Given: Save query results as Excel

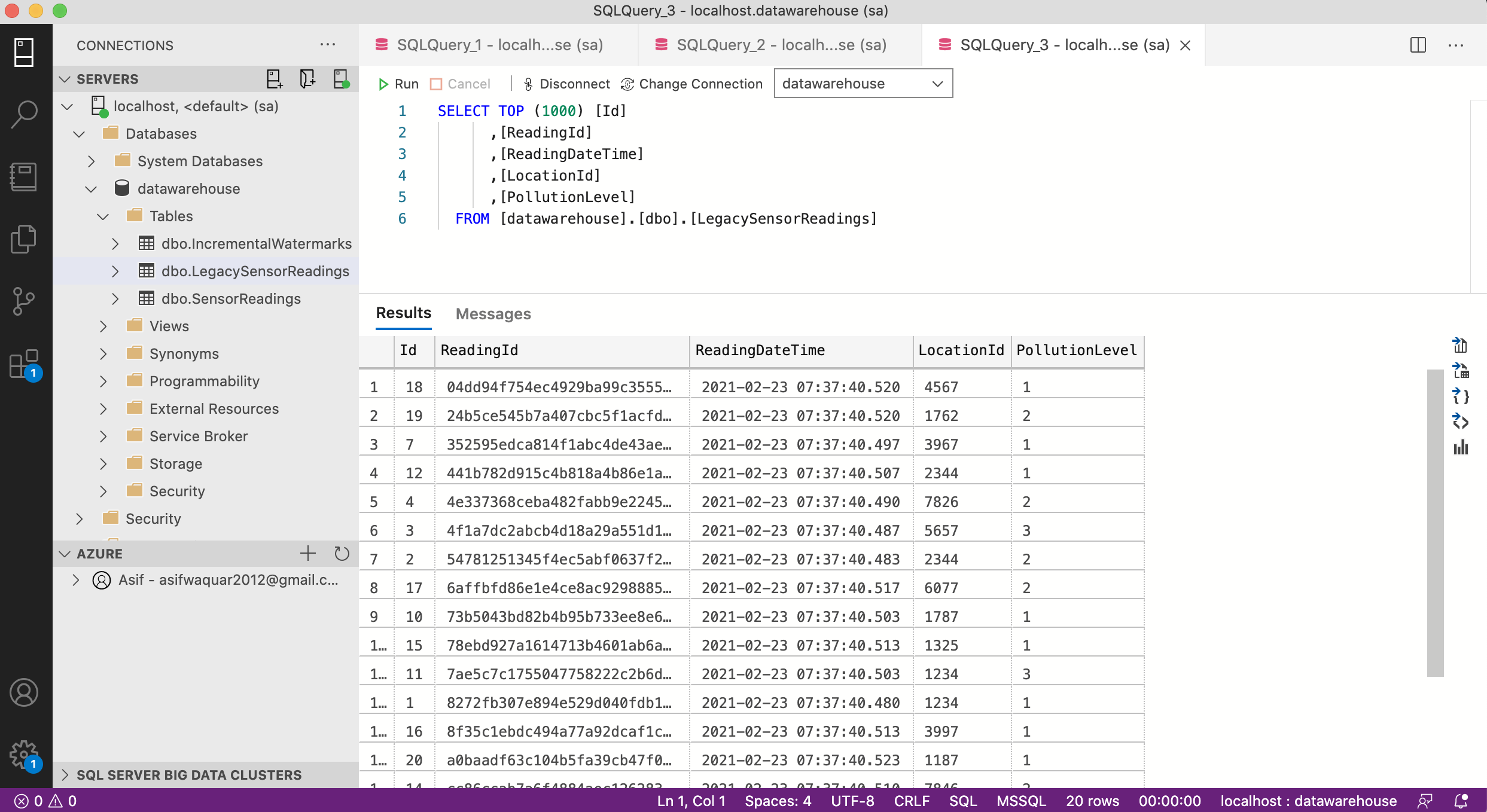Looking at the screenshot, I should tap(1461, 371).
